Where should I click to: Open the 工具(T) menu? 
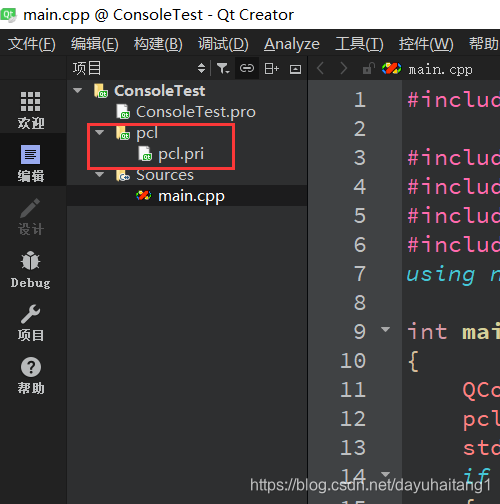(359, 44)
